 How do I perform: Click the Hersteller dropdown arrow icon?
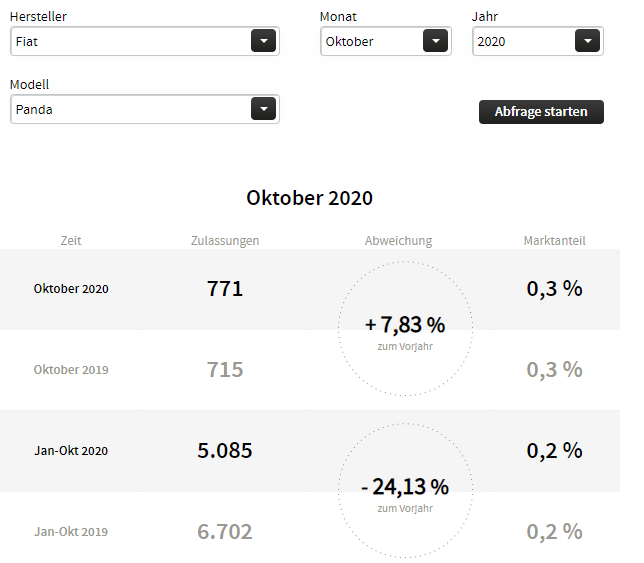[x=263, y=41]
